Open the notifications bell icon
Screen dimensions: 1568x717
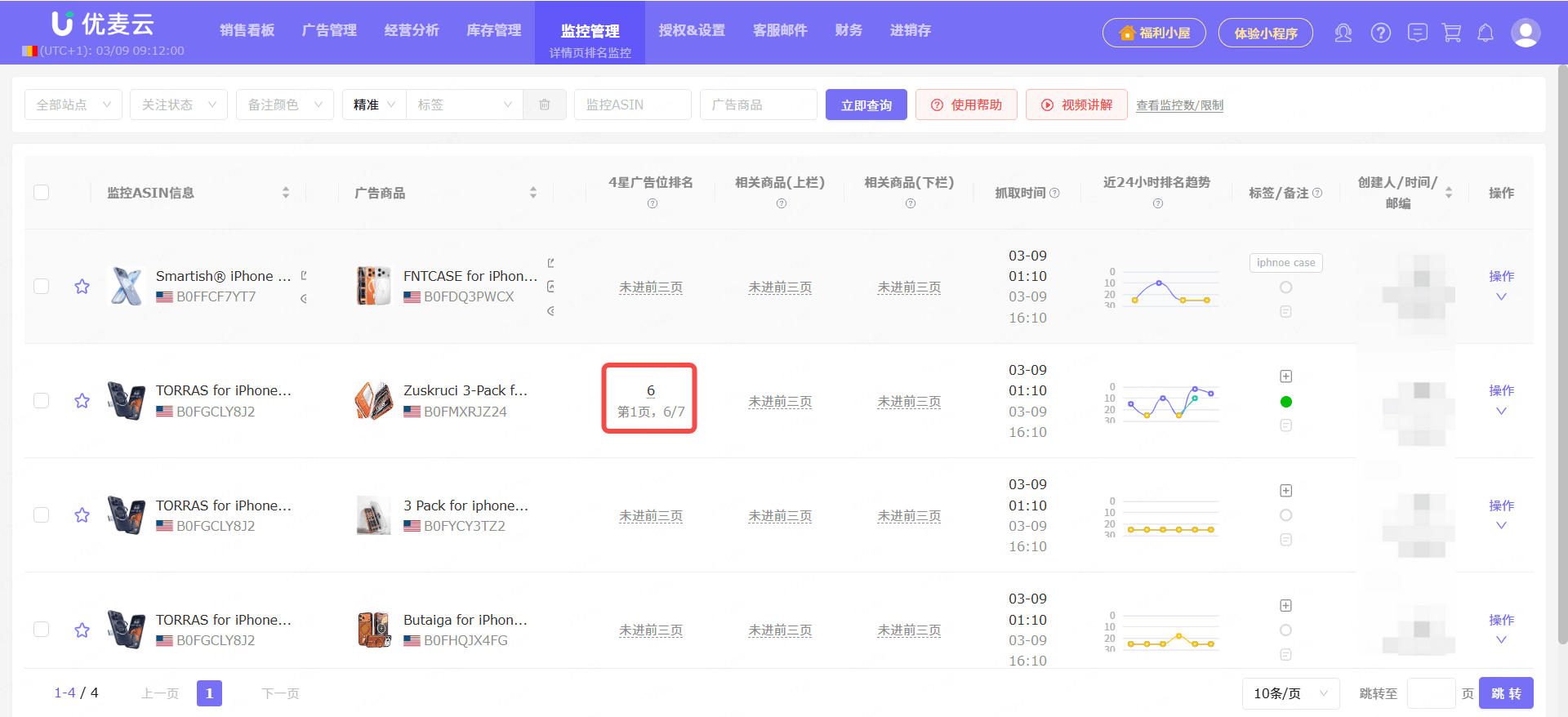(1486, 33)
